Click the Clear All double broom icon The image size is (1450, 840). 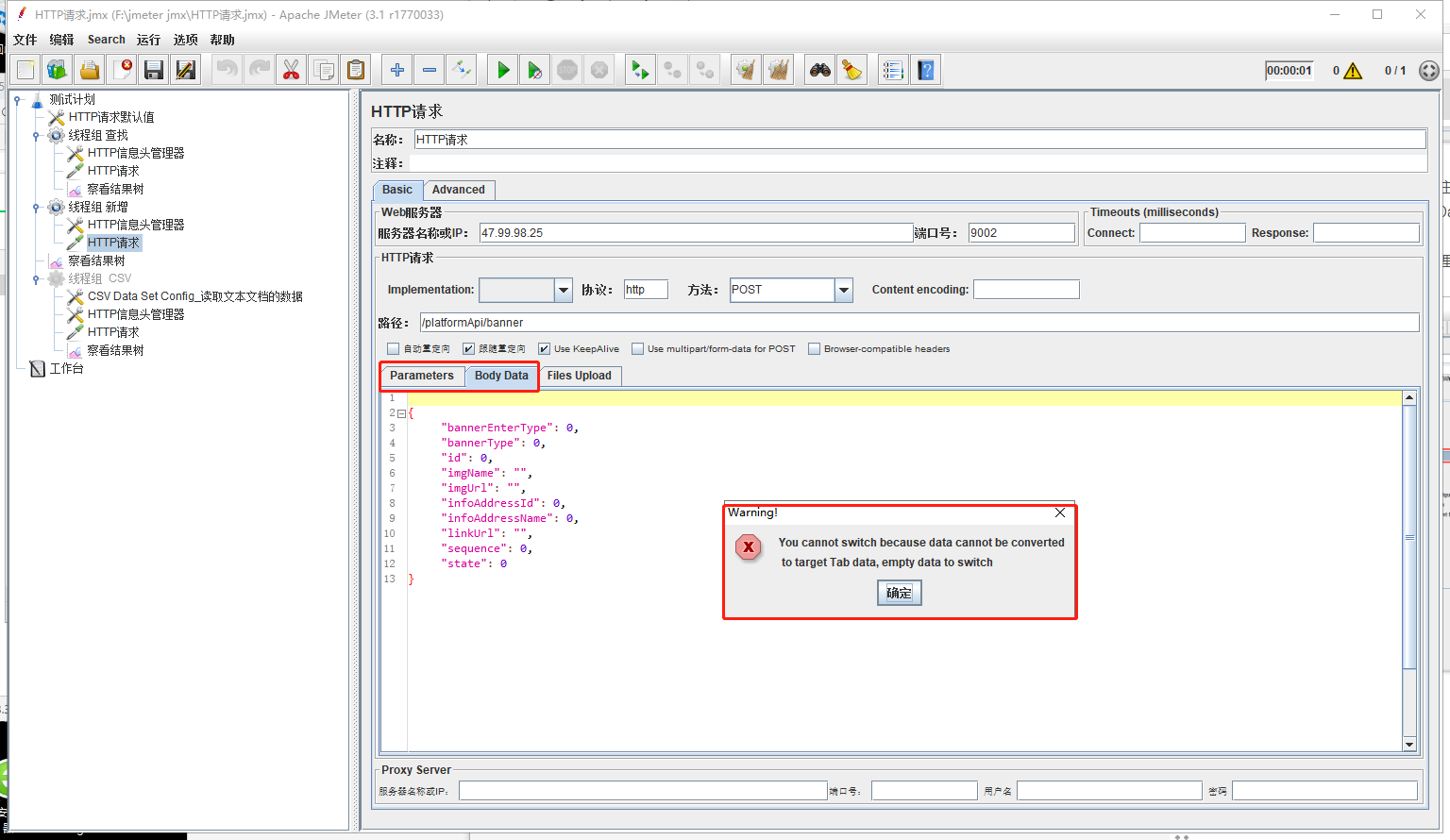(778, 70)
